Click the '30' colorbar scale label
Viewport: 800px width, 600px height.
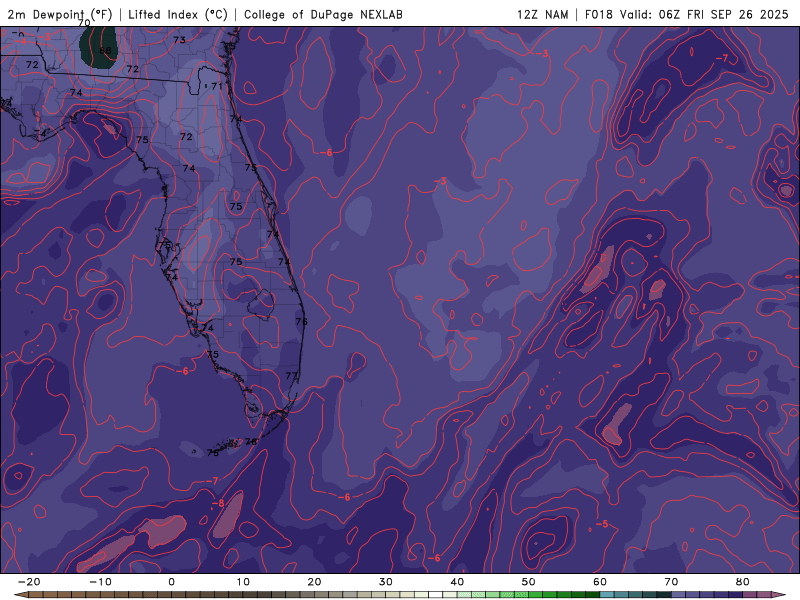coord(386,582)
